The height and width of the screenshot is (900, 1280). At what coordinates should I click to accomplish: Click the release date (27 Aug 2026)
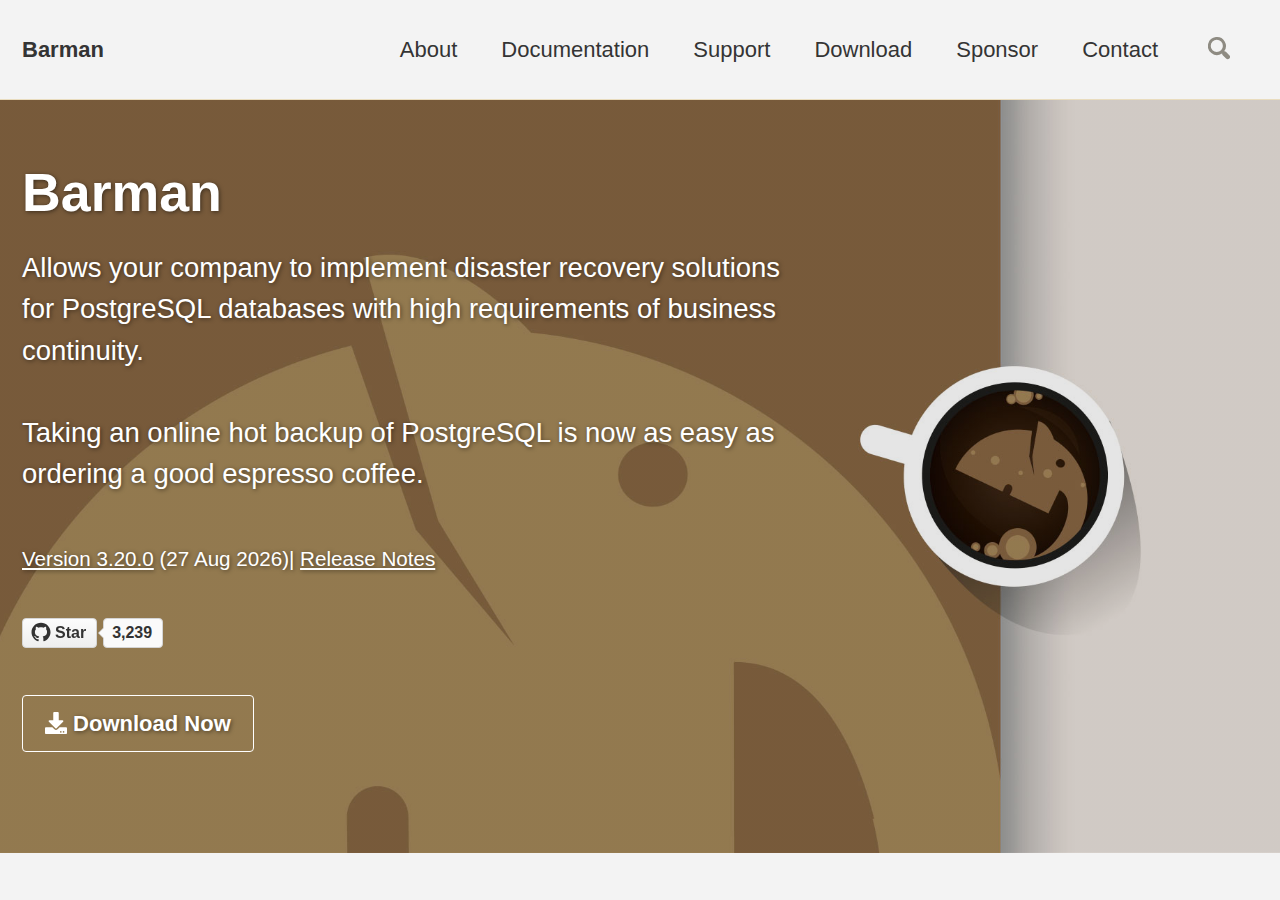(224, 559)
